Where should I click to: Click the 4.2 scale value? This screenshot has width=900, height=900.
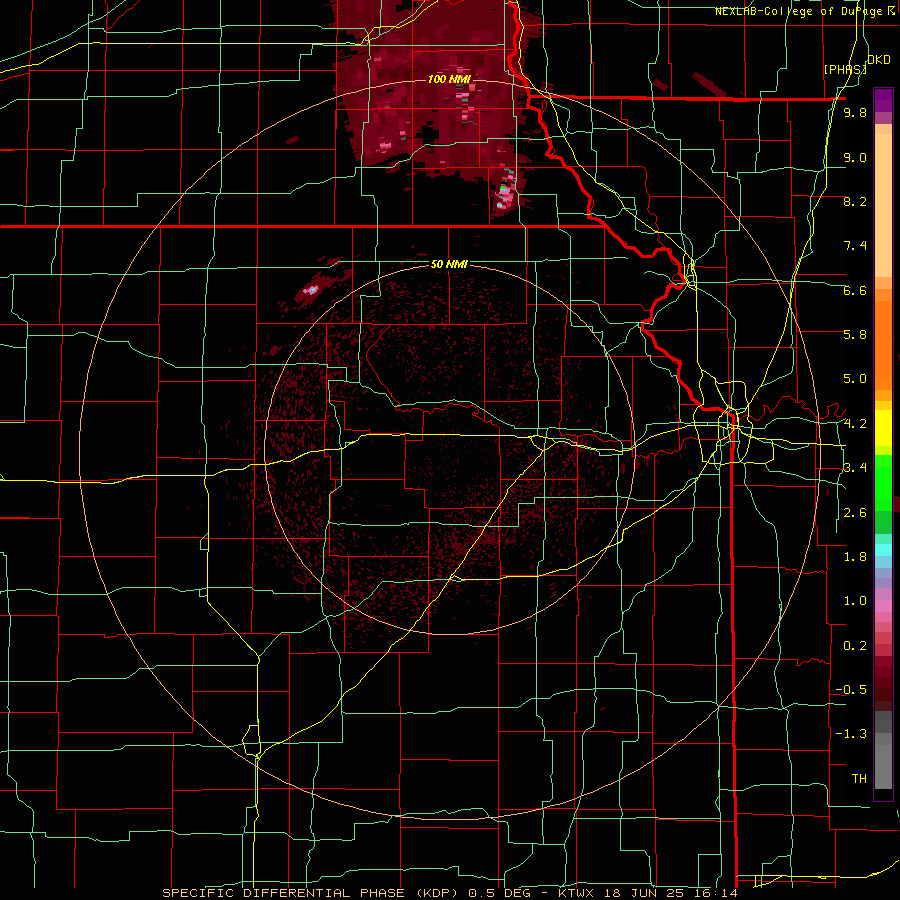[x=855, y=424]
